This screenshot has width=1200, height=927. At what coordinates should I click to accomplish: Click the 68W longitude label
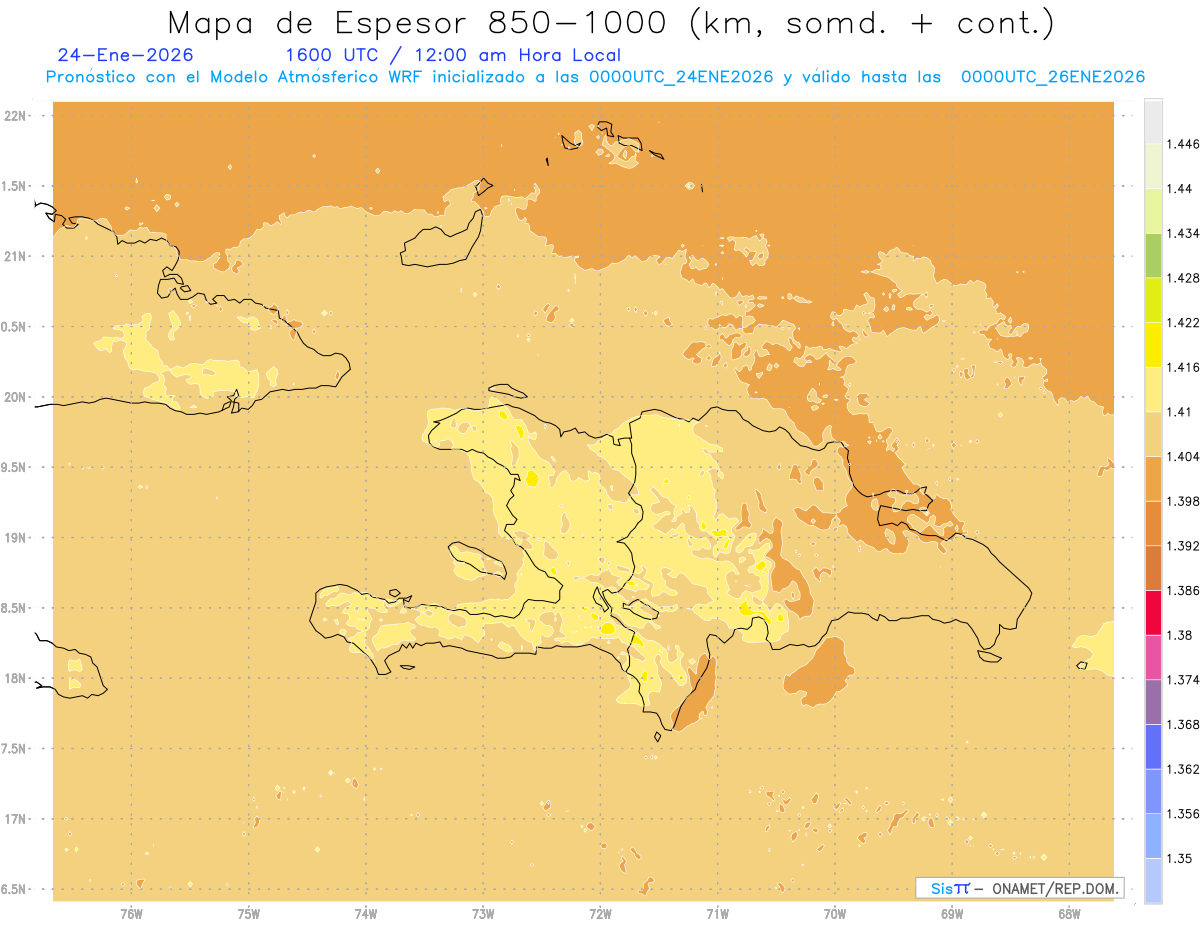(x=1069, y=914)
